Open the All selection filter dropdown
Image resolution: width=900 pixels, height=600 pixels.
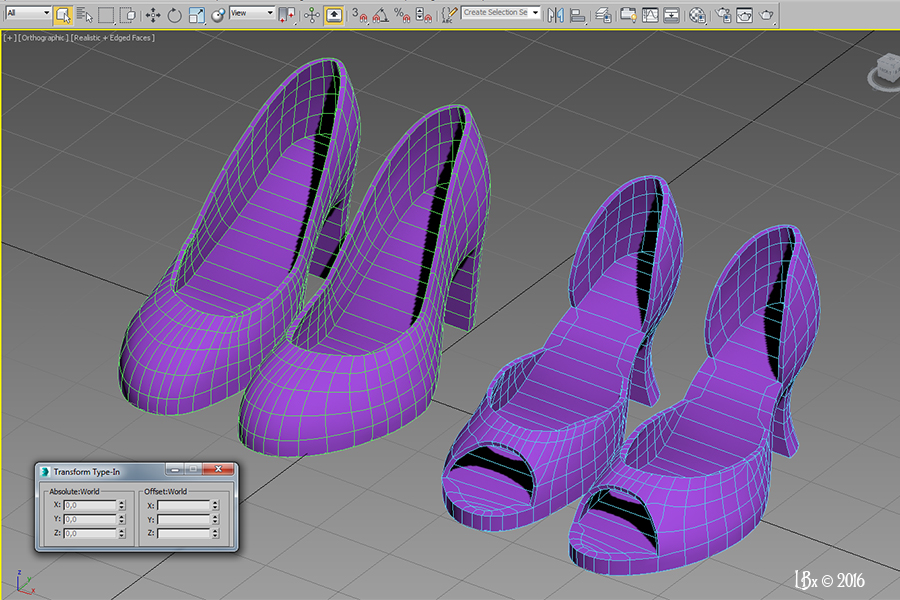coord(28,13)
